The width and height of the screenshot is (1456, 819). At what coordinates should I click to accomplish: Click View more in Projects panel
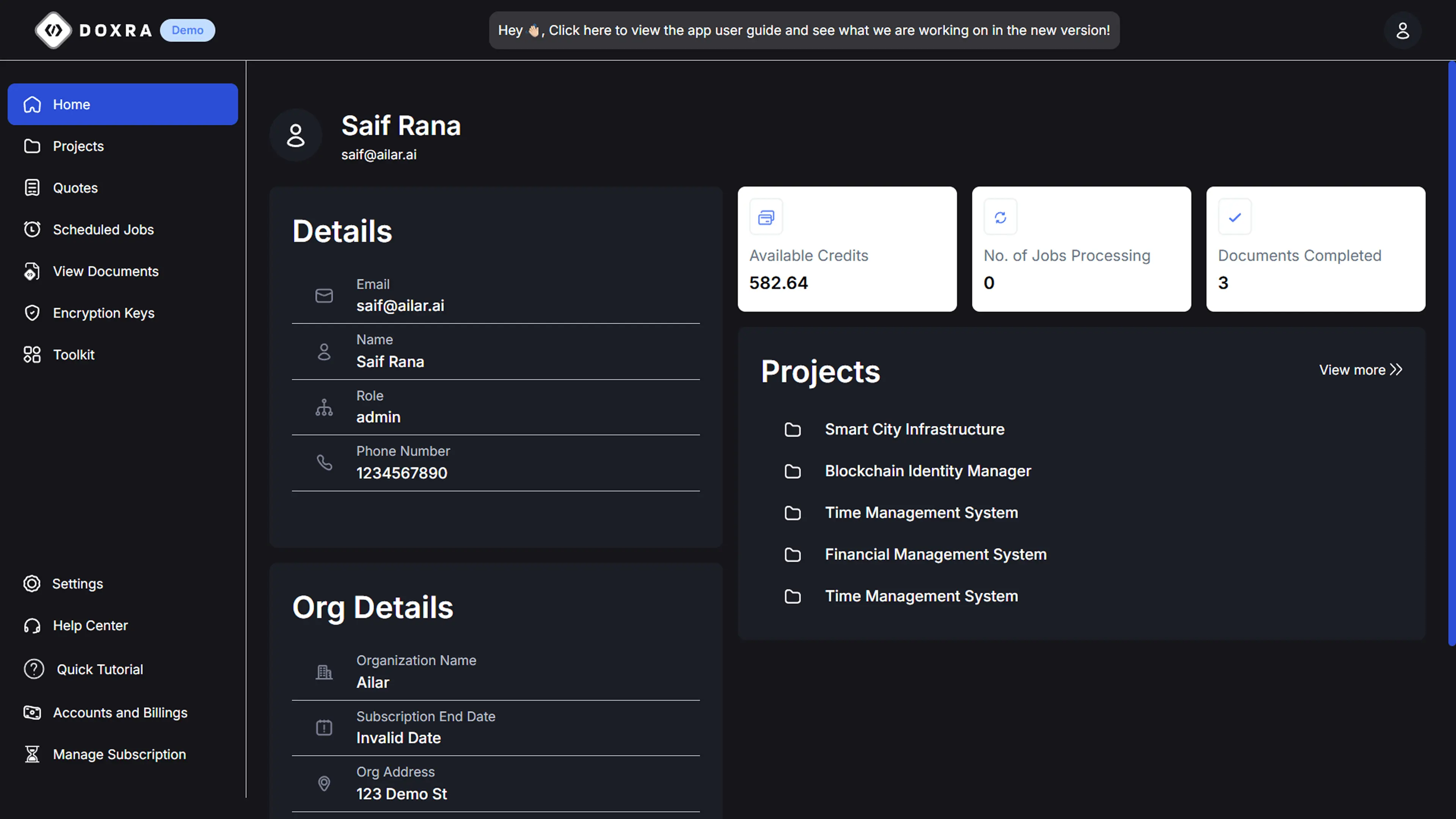tap(1360, 370)
